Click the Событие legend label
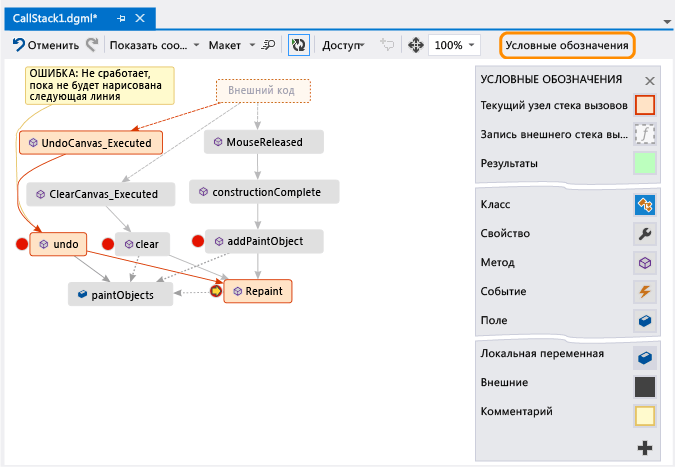 pos(503,291)
